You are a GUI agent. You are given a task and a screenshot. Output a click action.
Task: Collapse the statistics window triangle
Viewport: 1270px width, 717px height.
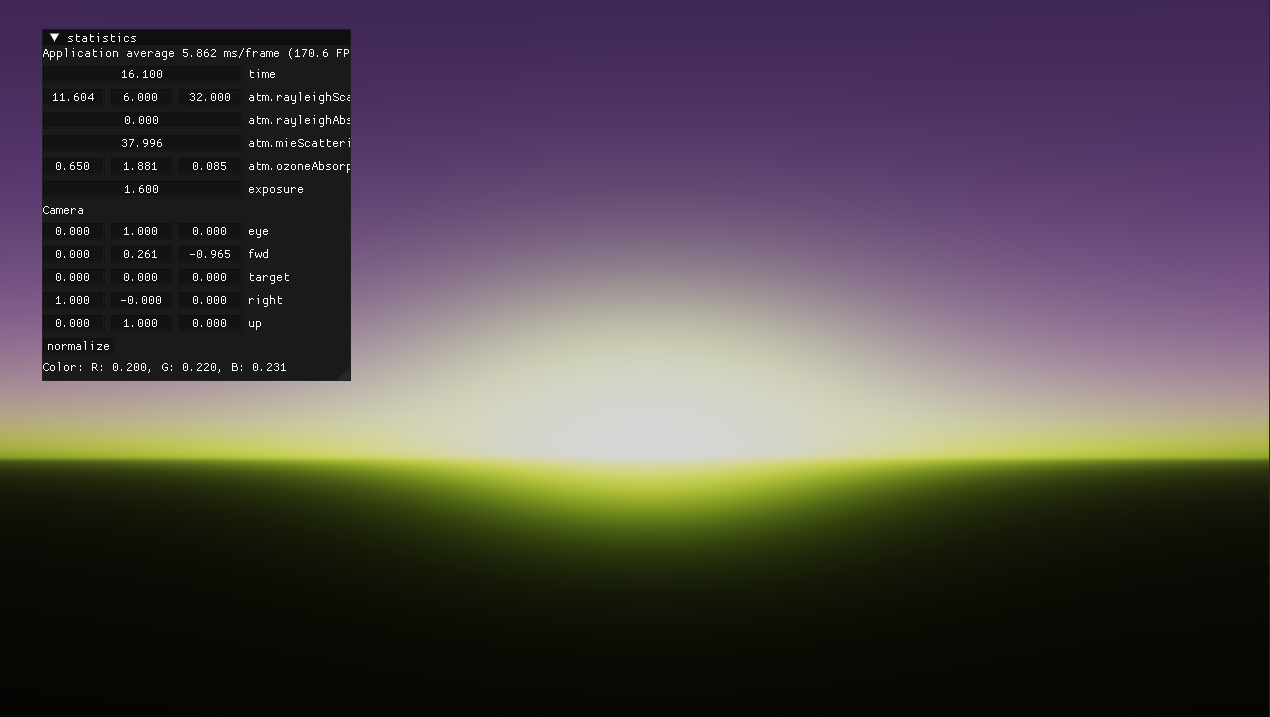(54, 38)
